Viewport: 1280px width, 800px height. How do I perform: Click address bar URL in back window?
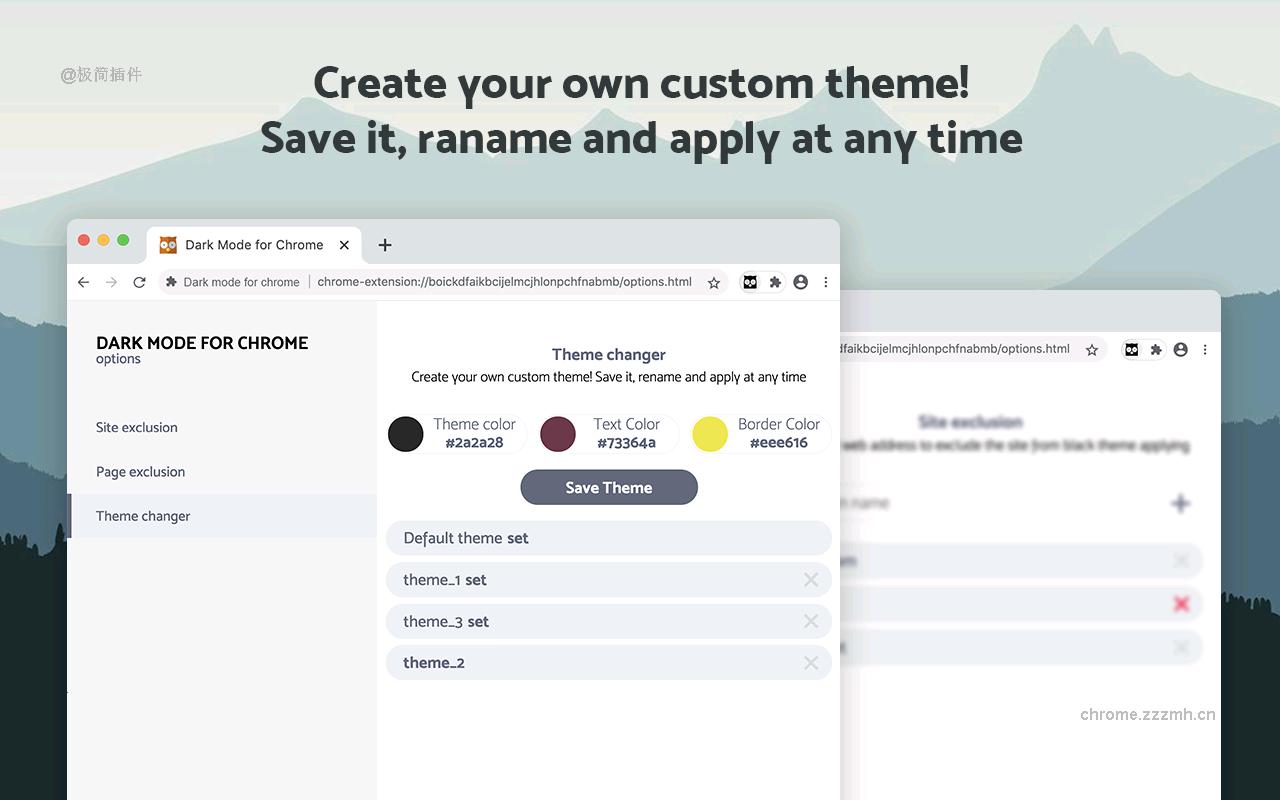click(956, 349)
